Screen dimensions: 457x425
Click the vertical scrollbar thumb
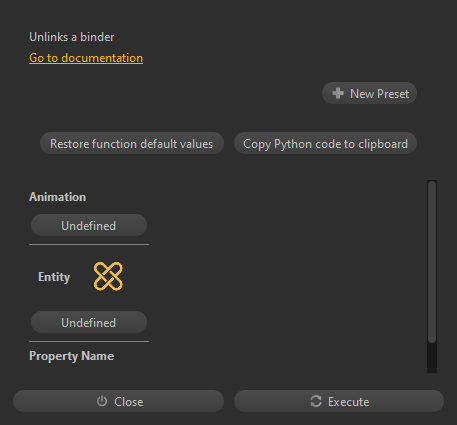pos(432,262)
